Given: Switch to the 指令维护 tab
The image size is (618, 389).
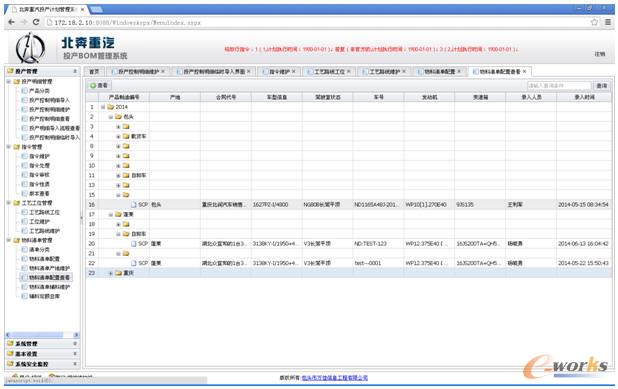Looking at the screenshot, I should [279, 71].
